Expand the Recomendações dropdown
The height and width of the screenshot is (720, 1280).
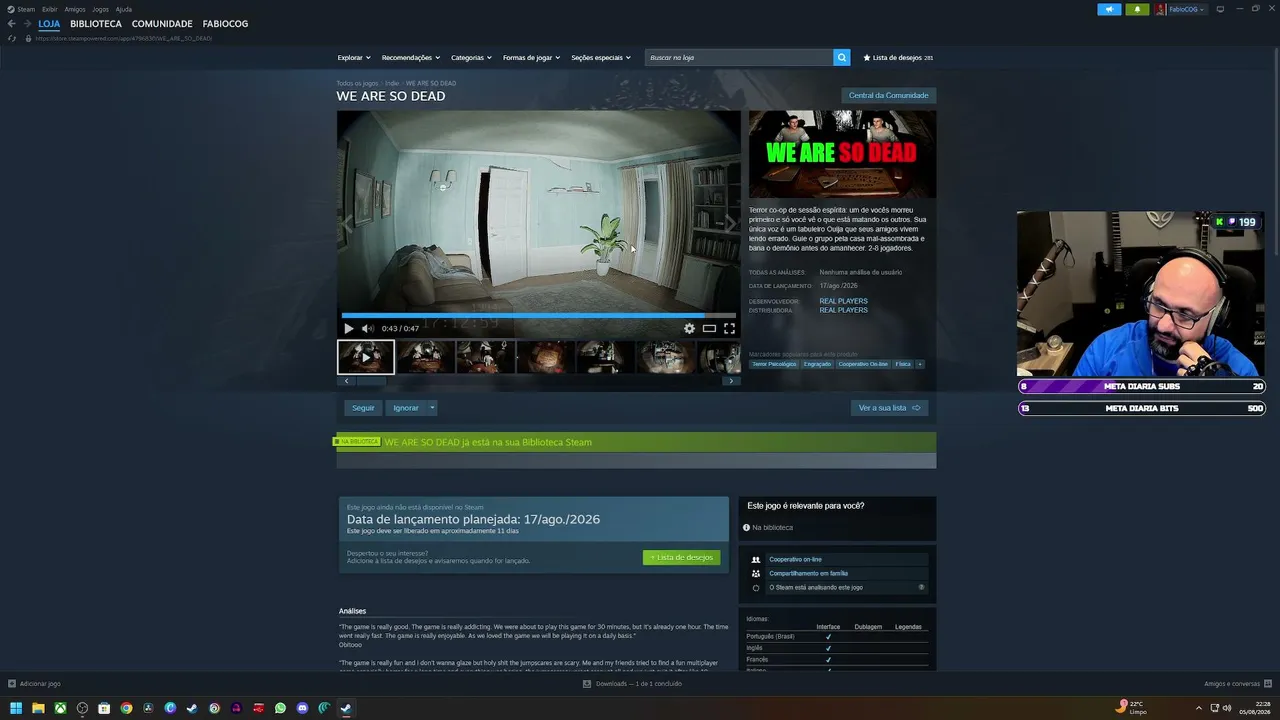click(410, 57)
